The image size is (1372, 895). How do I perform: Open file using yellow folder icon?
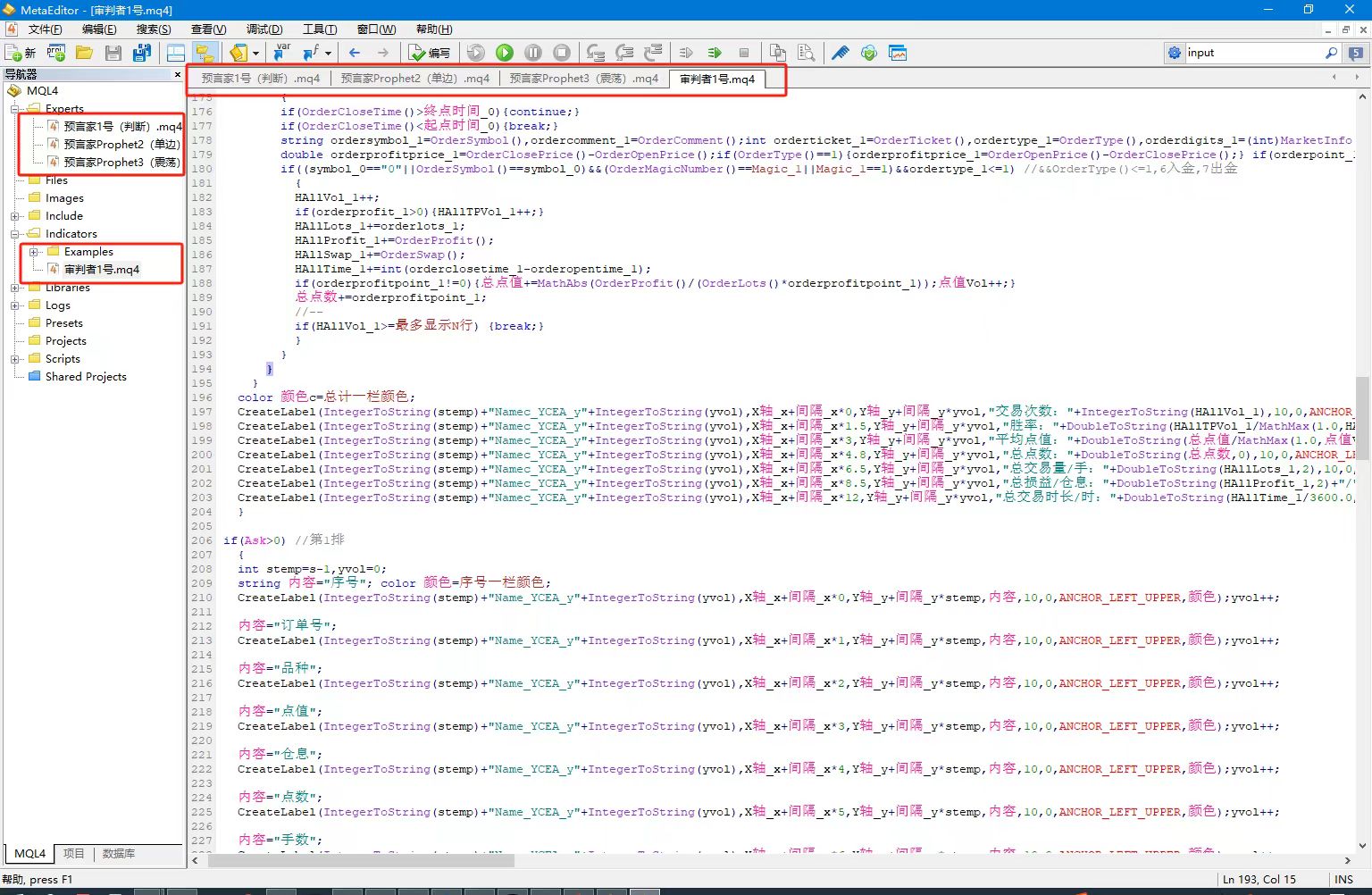coord(85,54)
